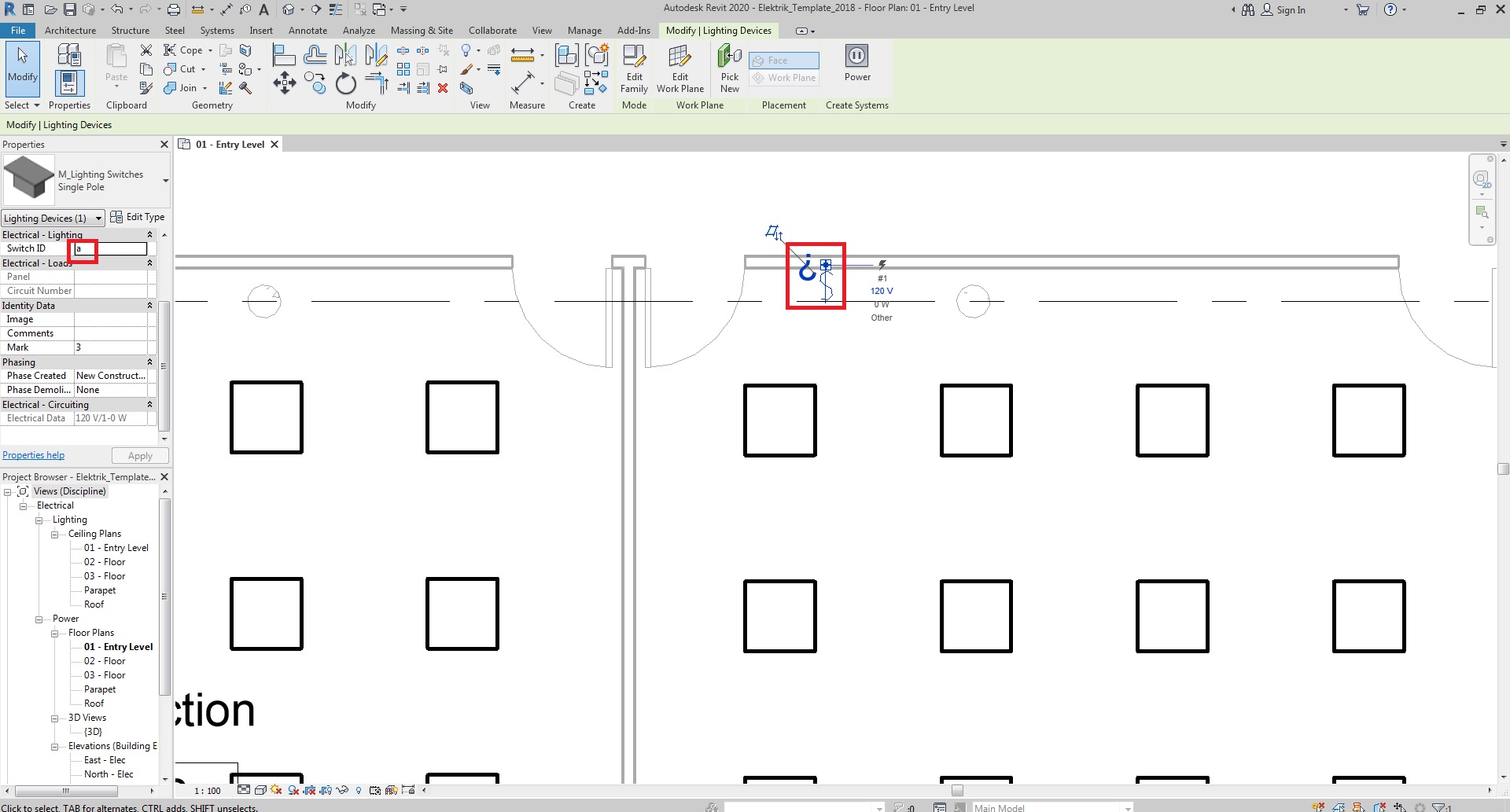Open the File tab

click(x=17, y=31)
